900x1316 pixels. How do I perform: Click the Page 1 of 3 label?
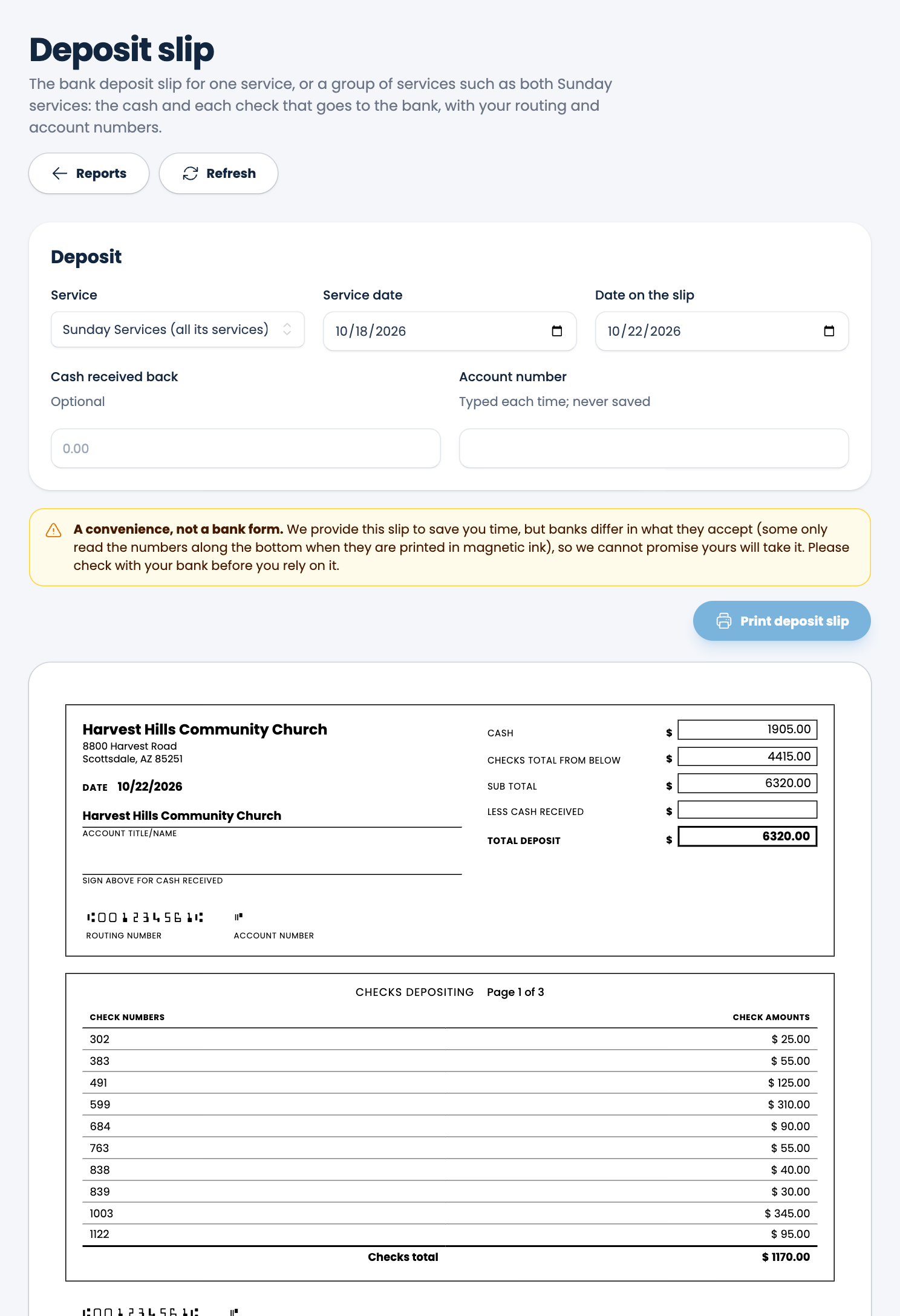pos(515,992)
